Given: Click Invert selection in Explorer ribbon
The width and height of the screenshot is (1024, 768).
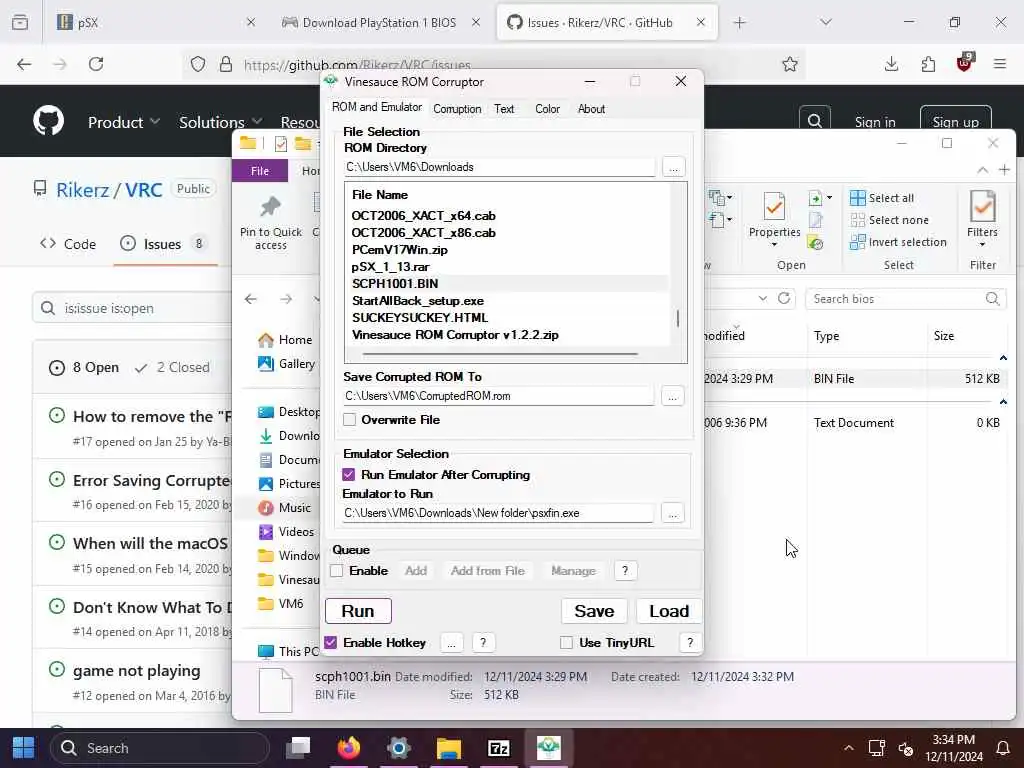Looking at the screenshot, I should [899, 242].
